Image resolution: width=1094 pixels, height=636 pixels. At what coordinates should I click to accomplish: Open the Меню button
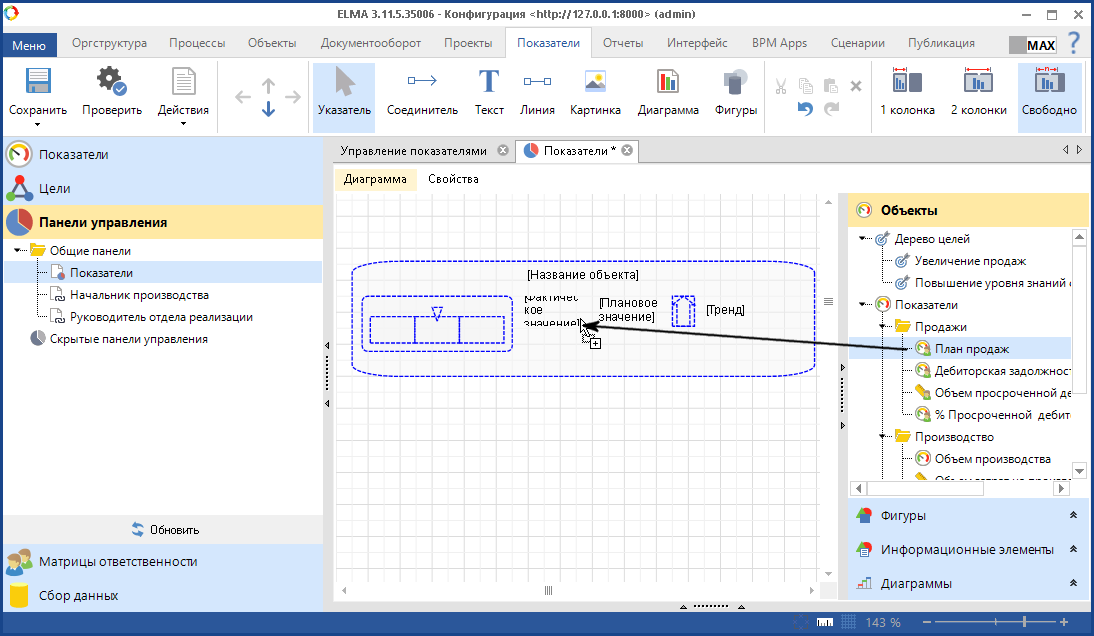coord(29,45)
